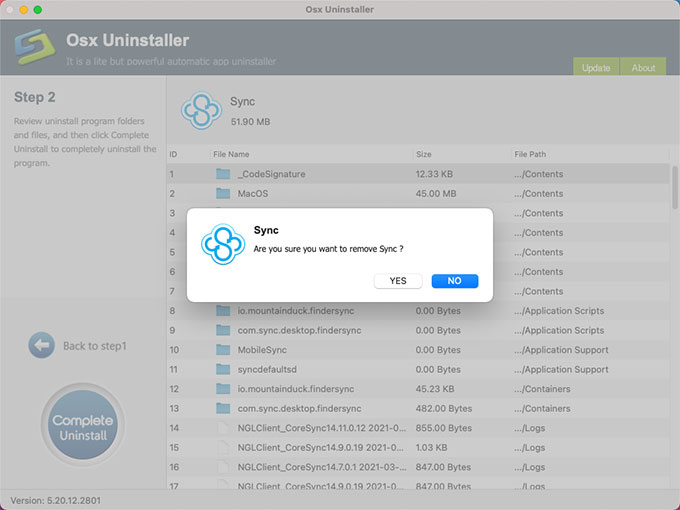The width and height of the screenshot is (680, 510).
Task: Select row 9 com.sync.desktop.findersync name
Action: (299, 330)
